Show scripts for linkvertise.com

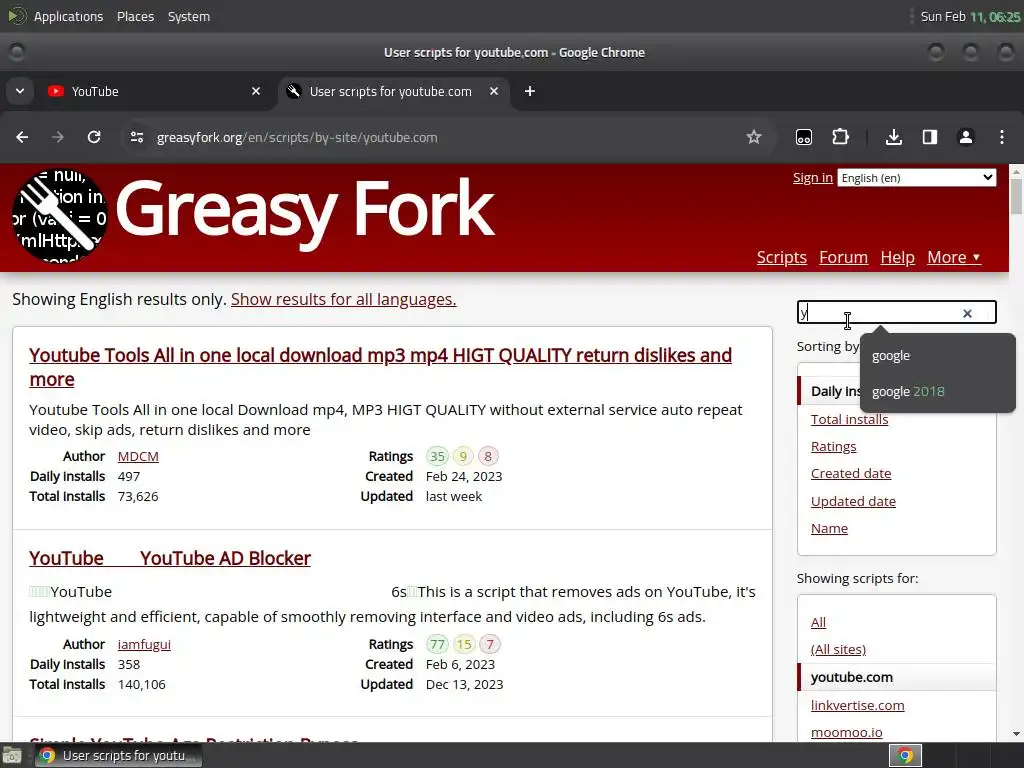point(857,705)
